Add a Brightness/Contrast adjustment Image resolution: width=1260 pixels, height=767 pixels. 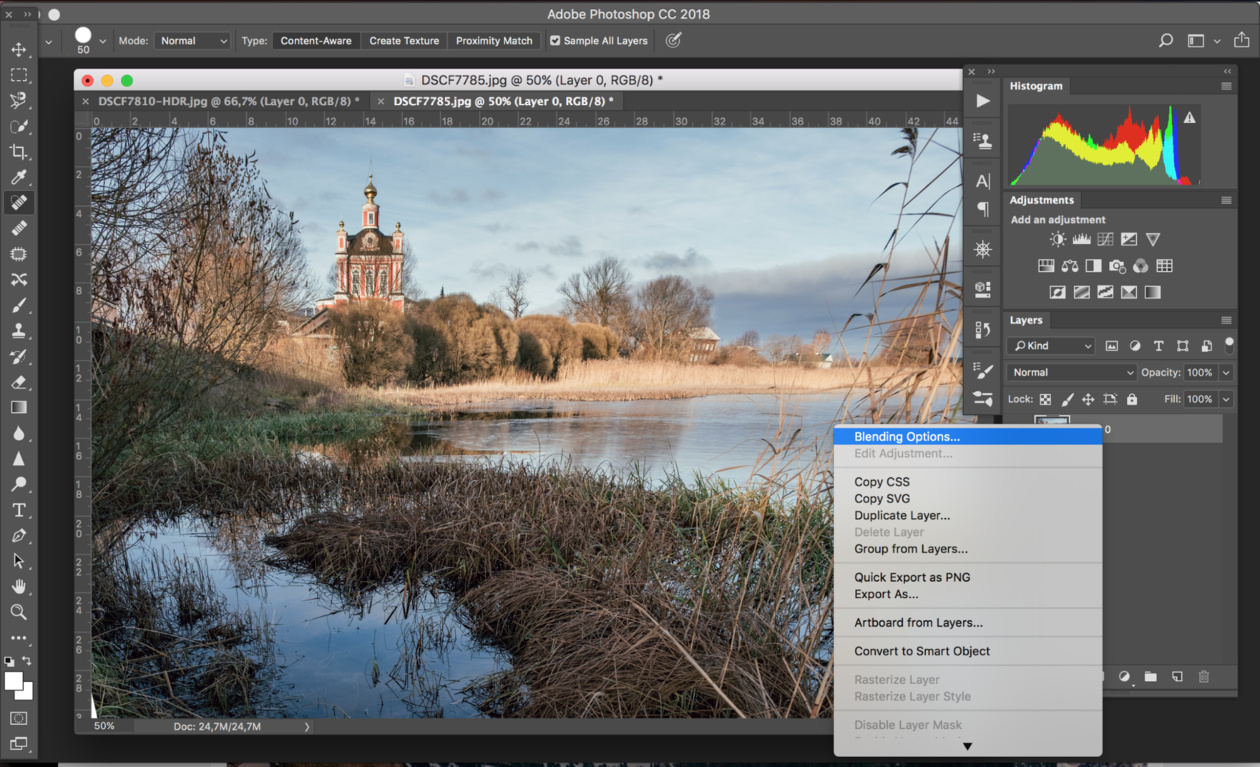click(x=1057, y=240)
